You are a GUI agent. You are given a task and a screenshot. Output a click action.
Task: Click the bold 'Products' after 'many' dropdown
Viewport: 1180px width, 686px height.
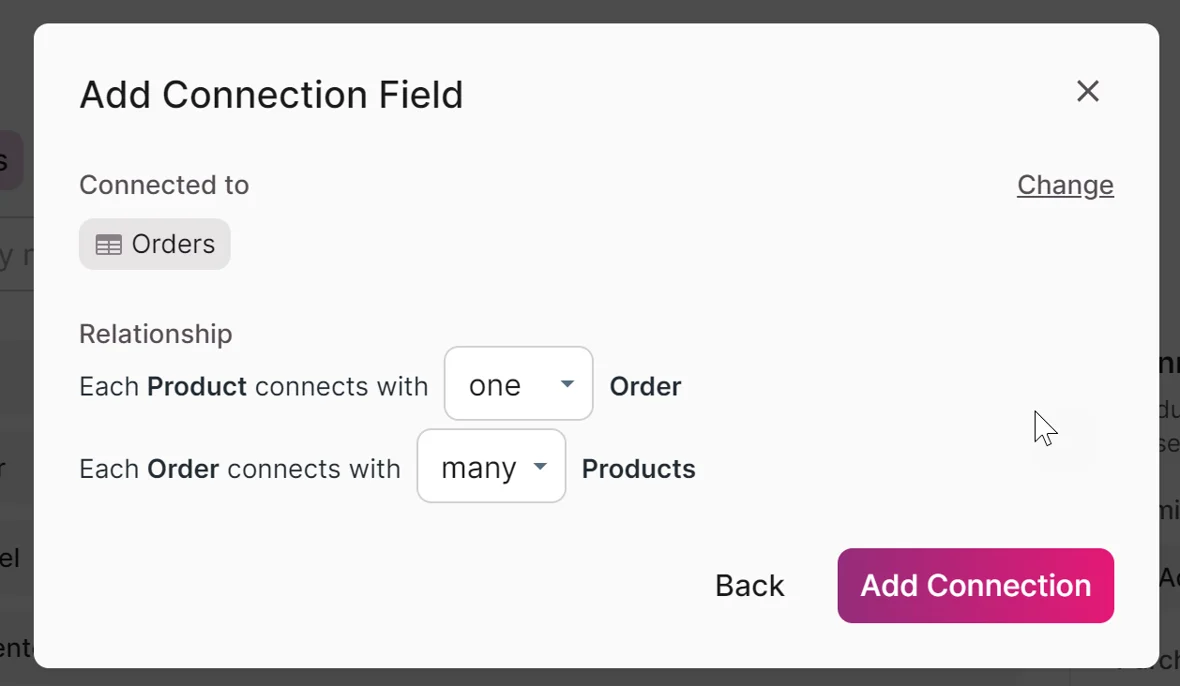coord(638,469)
